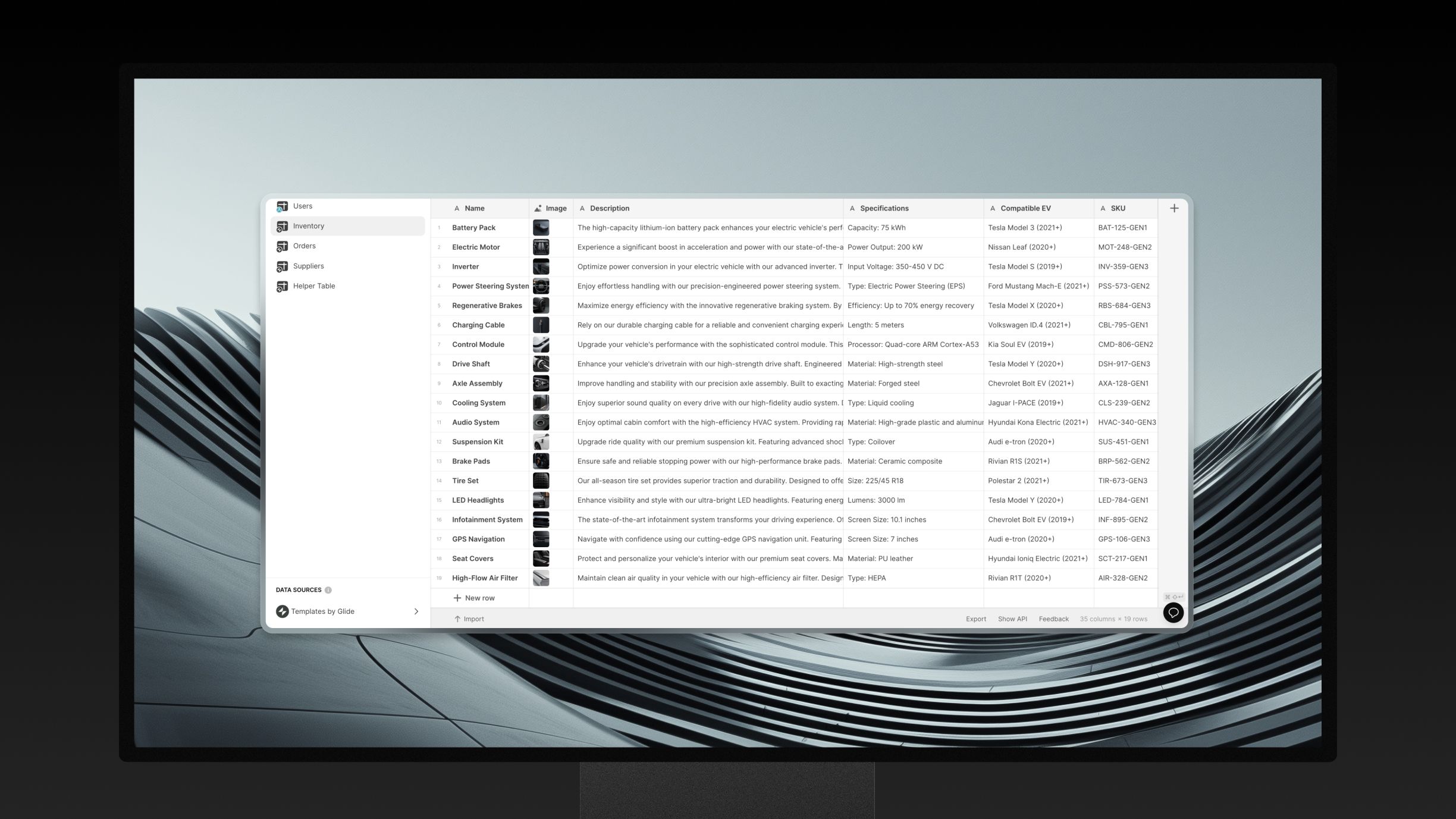Click the Suppliers table icon
This screenshot has width=1456, height=819.
[282, 266]
